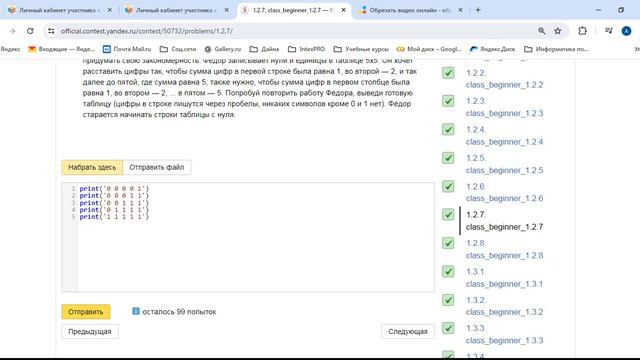Show more bookmarks with the chevron
640x360 pixels.
[636, 49]
